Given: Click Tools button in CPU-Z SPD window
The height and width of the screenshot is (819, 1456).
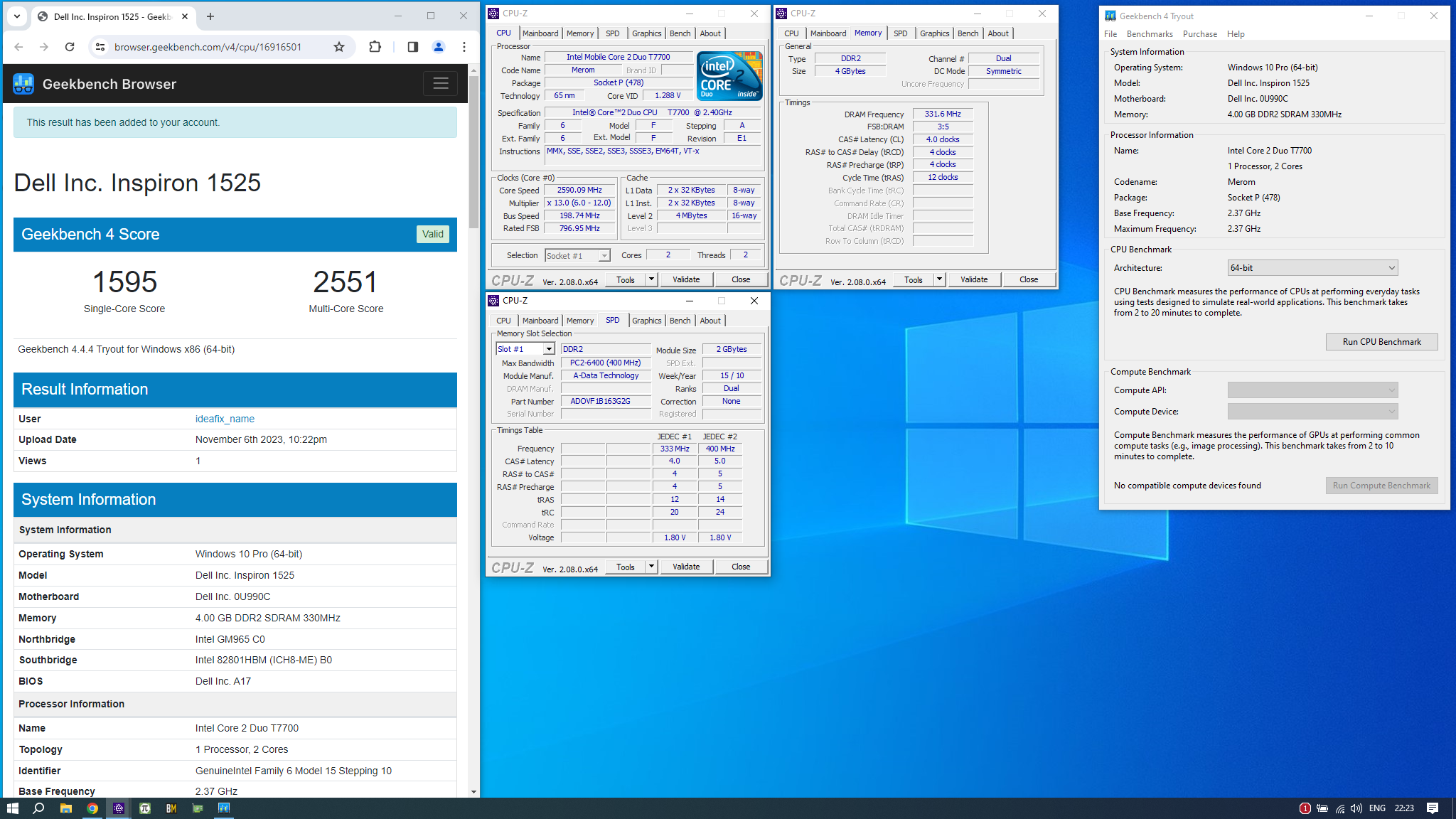Looking at the screenshot, I should tap(626, 567).
